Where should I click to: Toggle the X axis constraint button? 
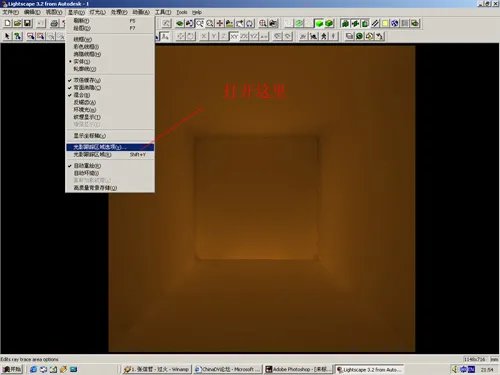[204, 36]
